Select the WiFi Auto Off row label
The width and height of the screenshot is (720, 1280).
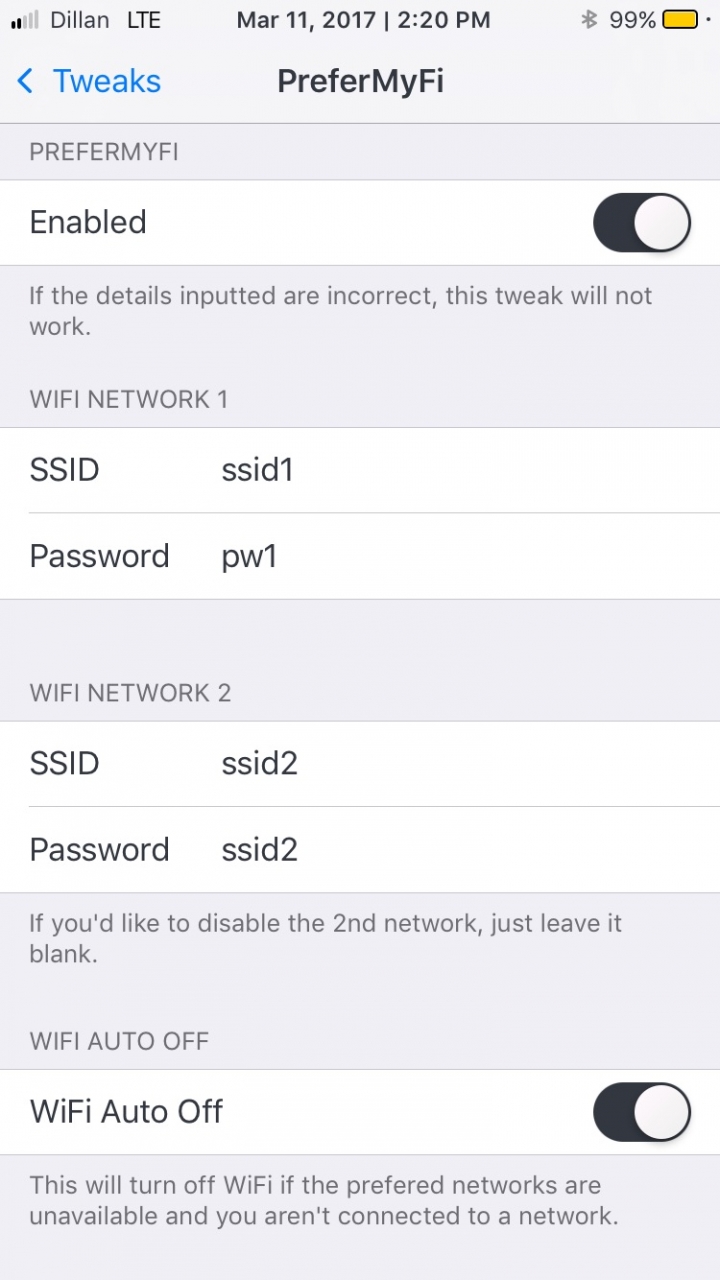(x=126, y=1112)
